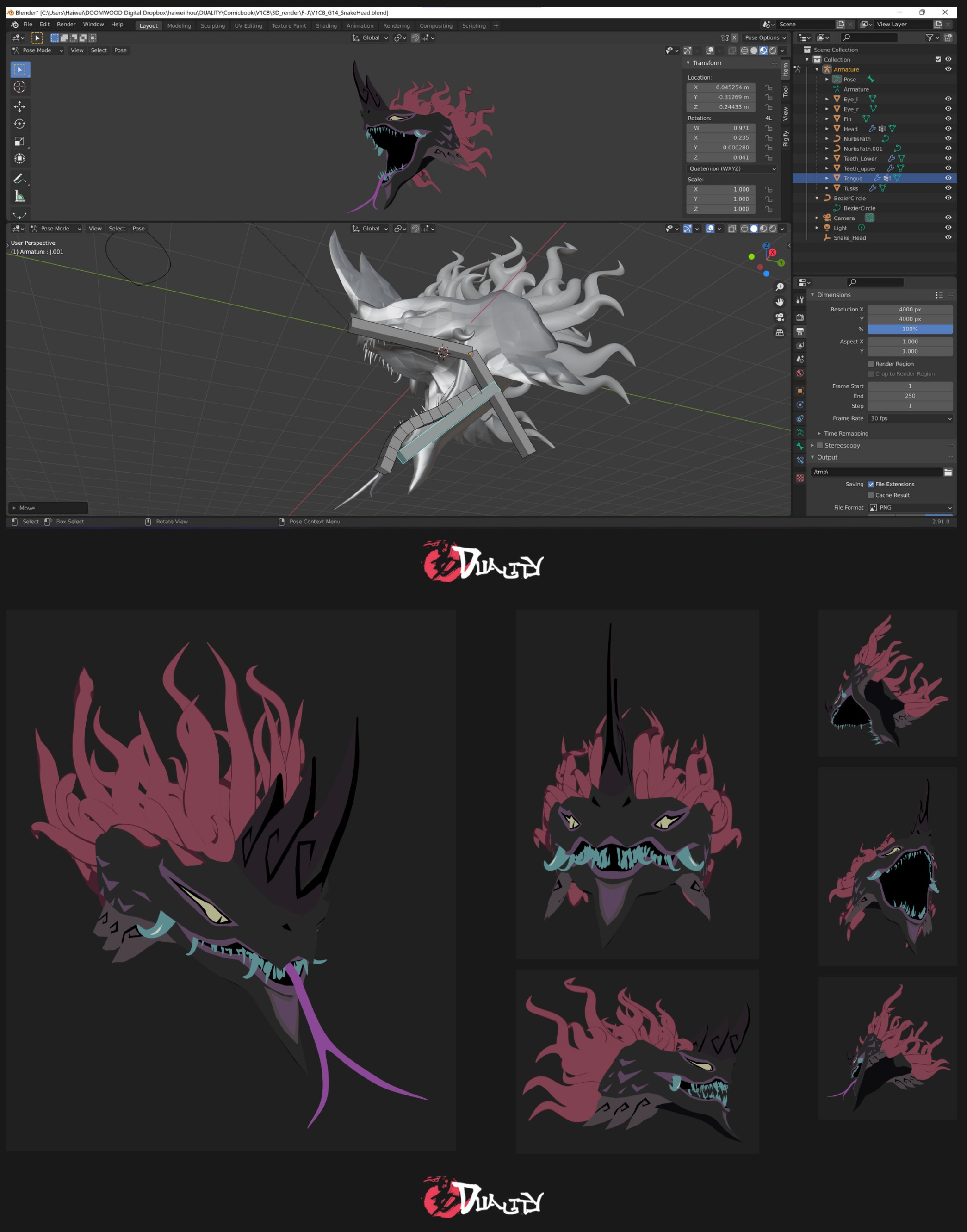Open the View menu in top viewport header
The image size is (967, 1232).
[x=77, y=50]
